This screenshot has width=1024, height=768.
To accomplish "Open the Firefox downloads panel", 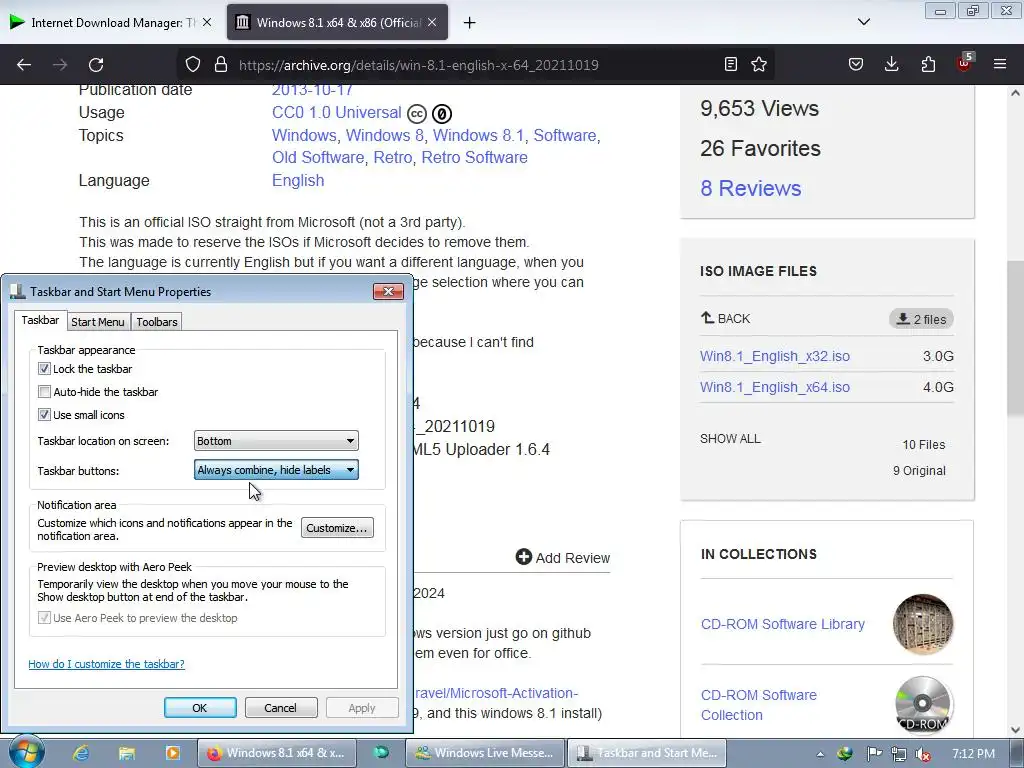I will tap(891, 64).
